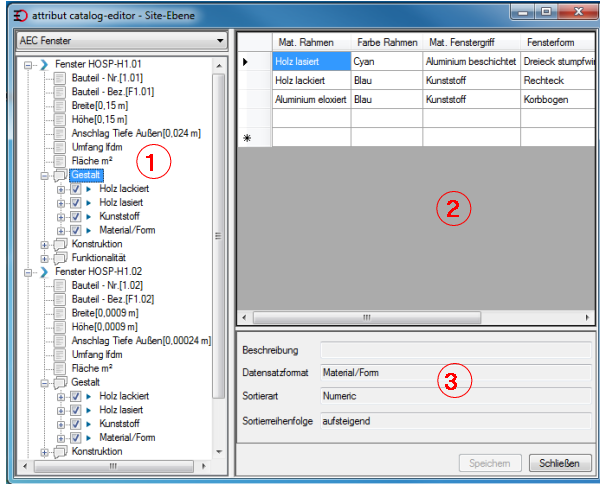
Task: Click the Schließen button
Action: 559,463
